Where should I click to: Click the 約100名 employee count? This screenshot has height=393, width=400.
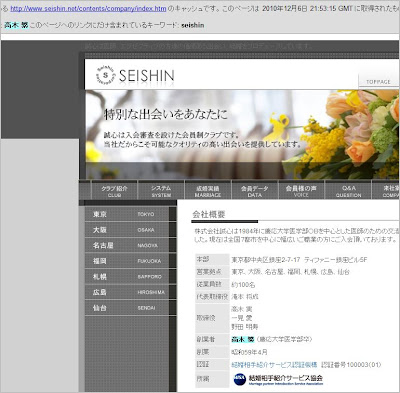(x=243, y=285)
